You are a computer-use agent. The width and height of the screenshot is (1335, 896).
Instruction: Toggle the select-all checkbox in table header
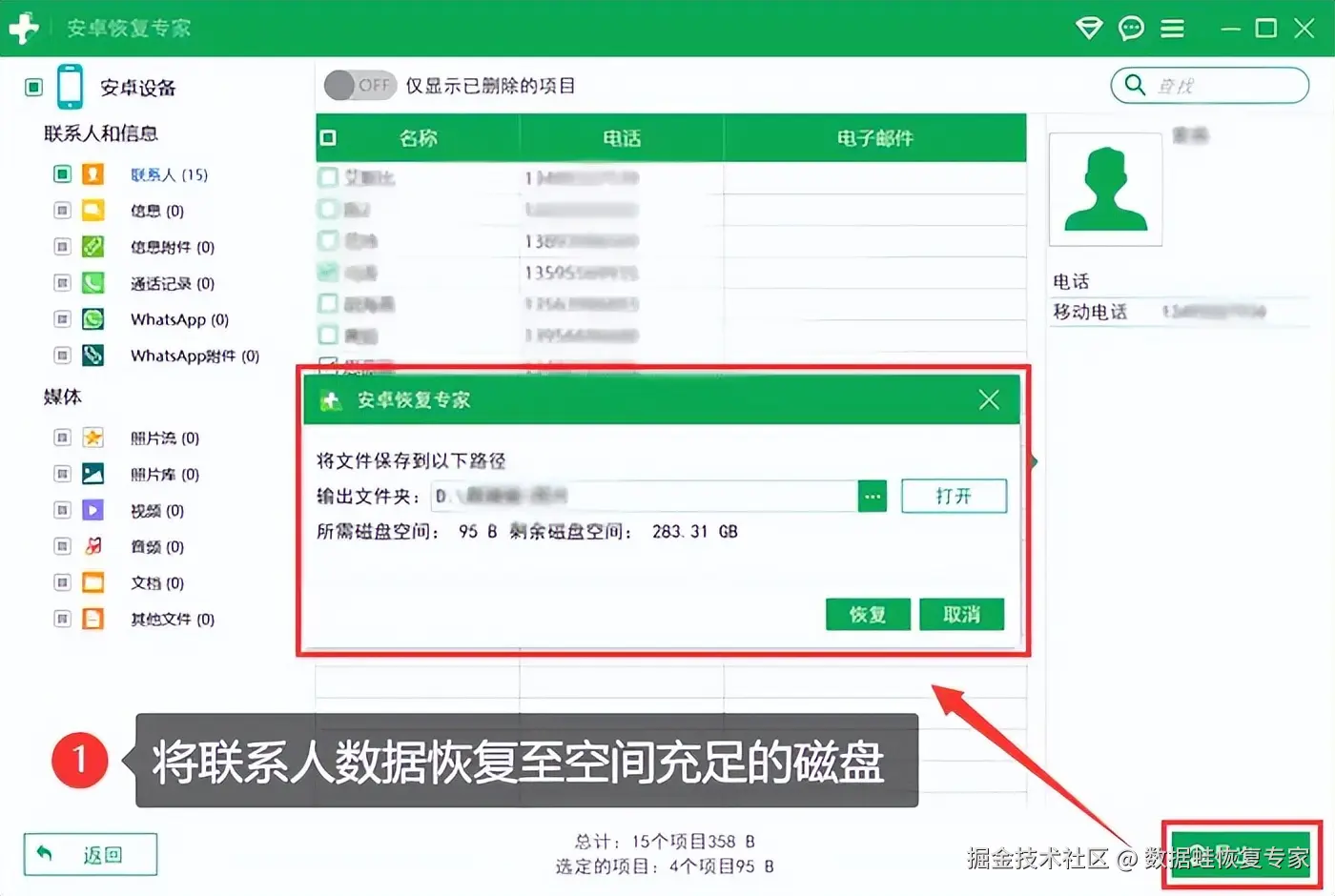(x=328, y=138)
